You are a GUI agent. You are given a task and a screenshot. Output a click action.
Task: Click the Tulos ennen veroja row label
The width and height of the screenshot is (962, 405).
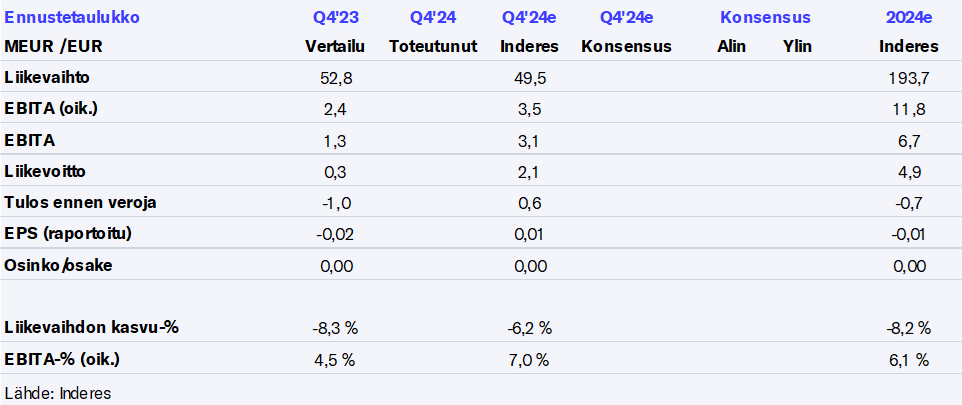pos(81,202)
